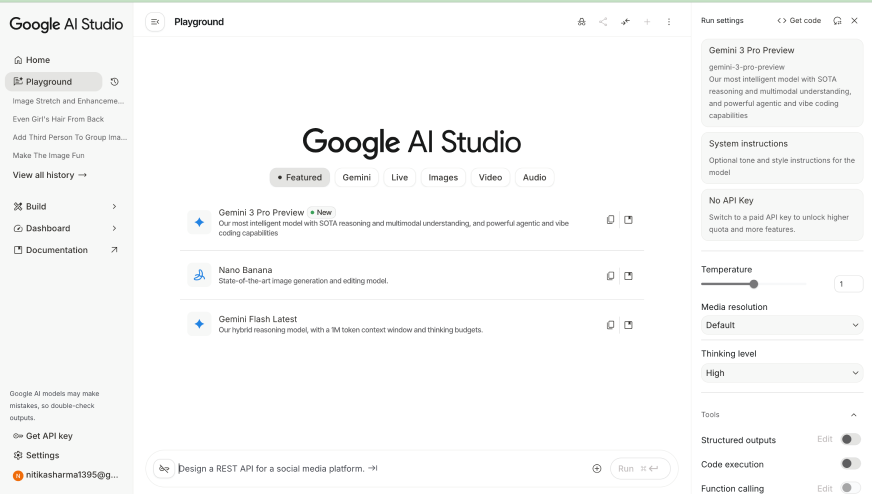872x494 pixels.
Task: Start a new chat with the plus icon
Action: [647, 22]
